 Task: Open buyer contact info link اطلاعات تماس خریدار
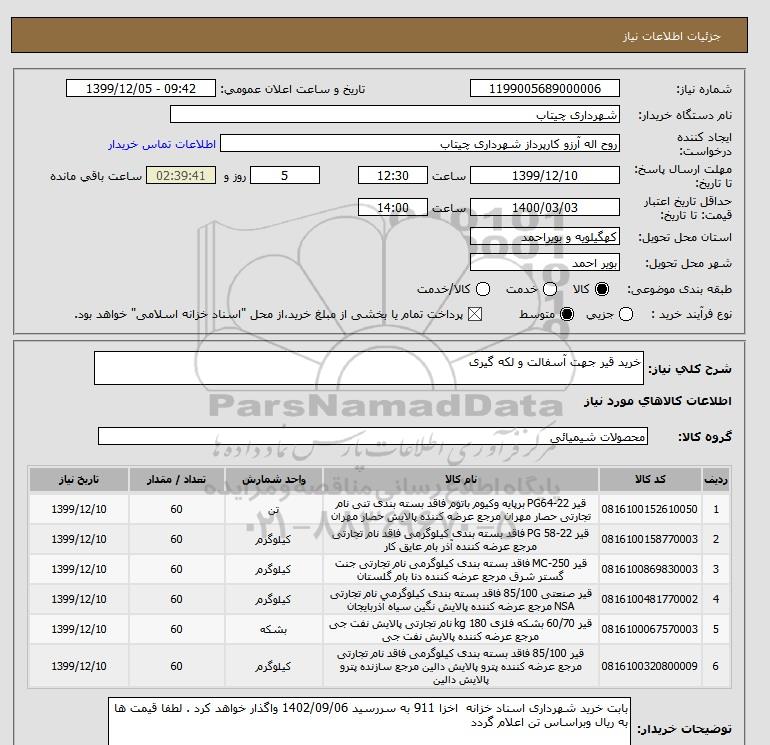tap(162, 144)
